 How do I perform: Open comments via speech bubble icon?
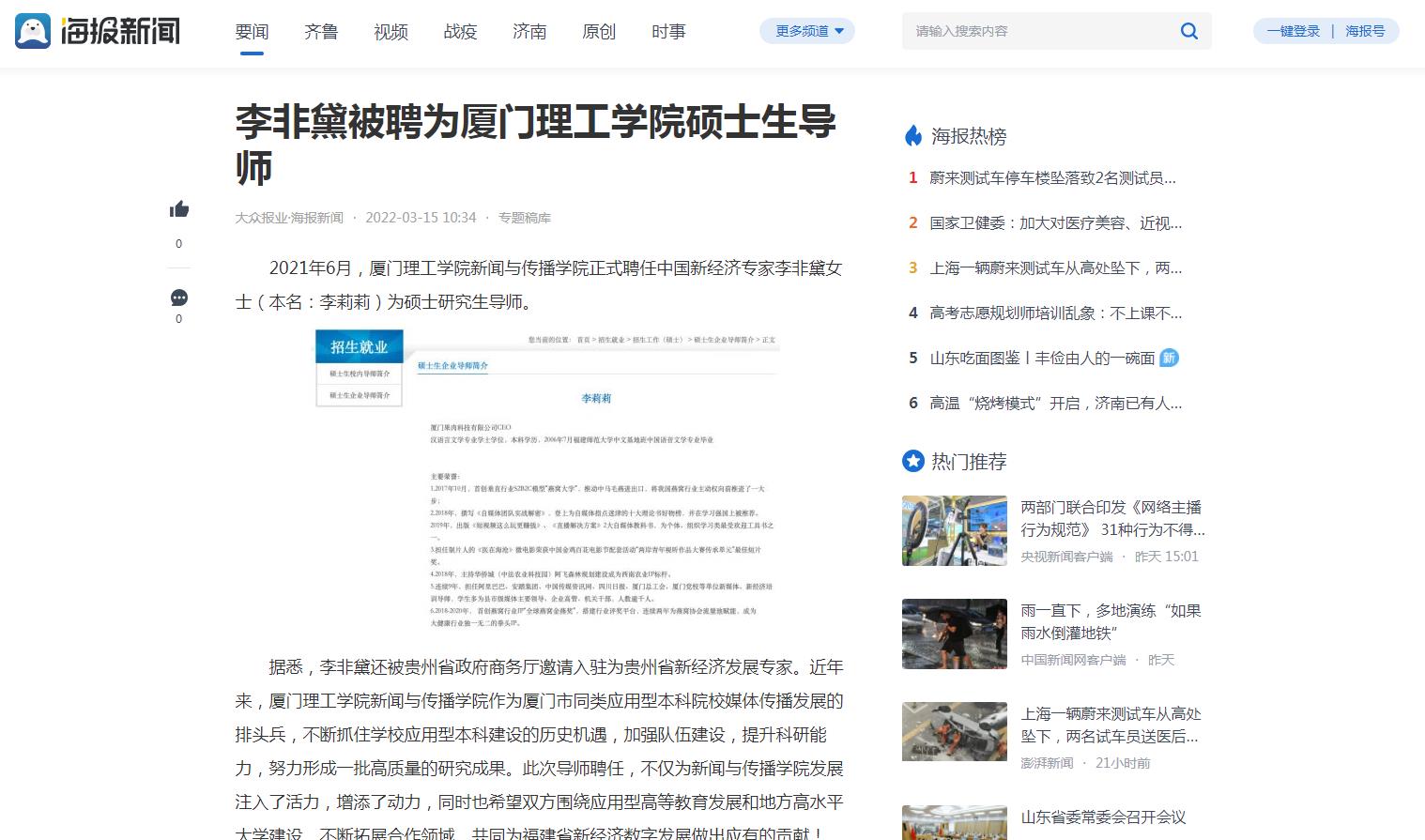click(179, 298)
